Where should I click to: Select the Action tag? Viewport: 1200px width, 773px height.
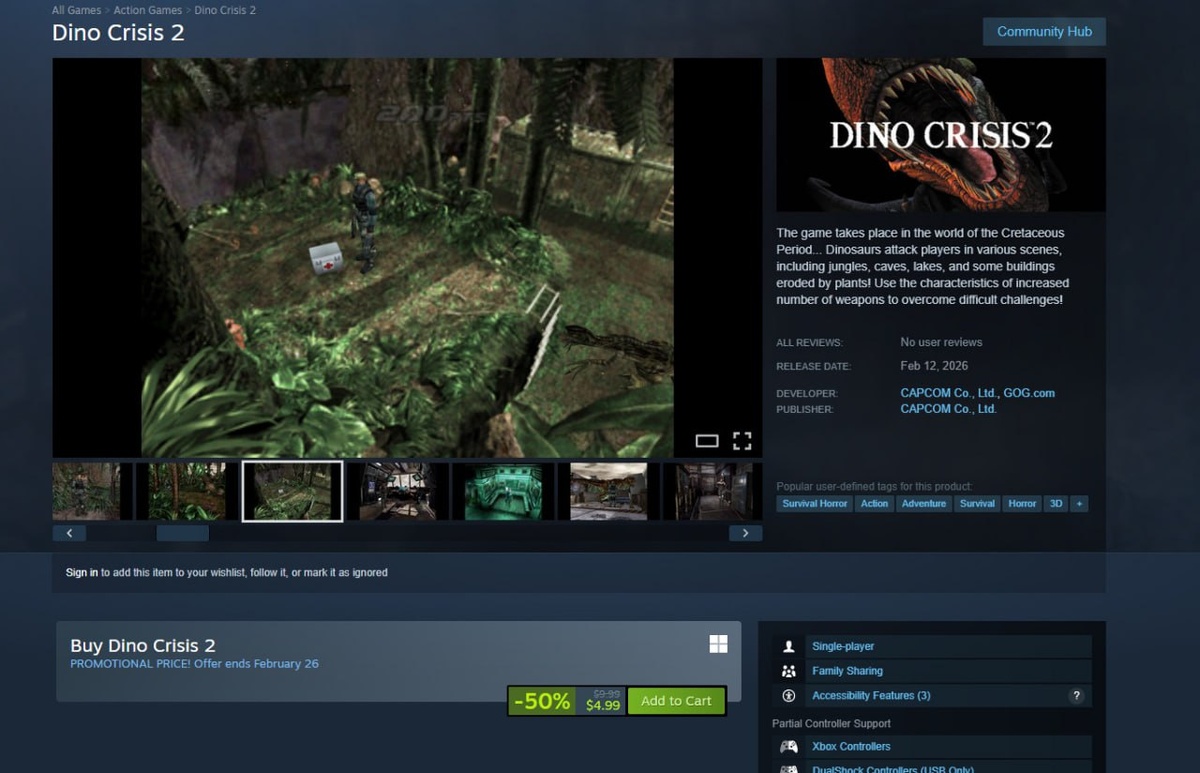tap(874, 504)
